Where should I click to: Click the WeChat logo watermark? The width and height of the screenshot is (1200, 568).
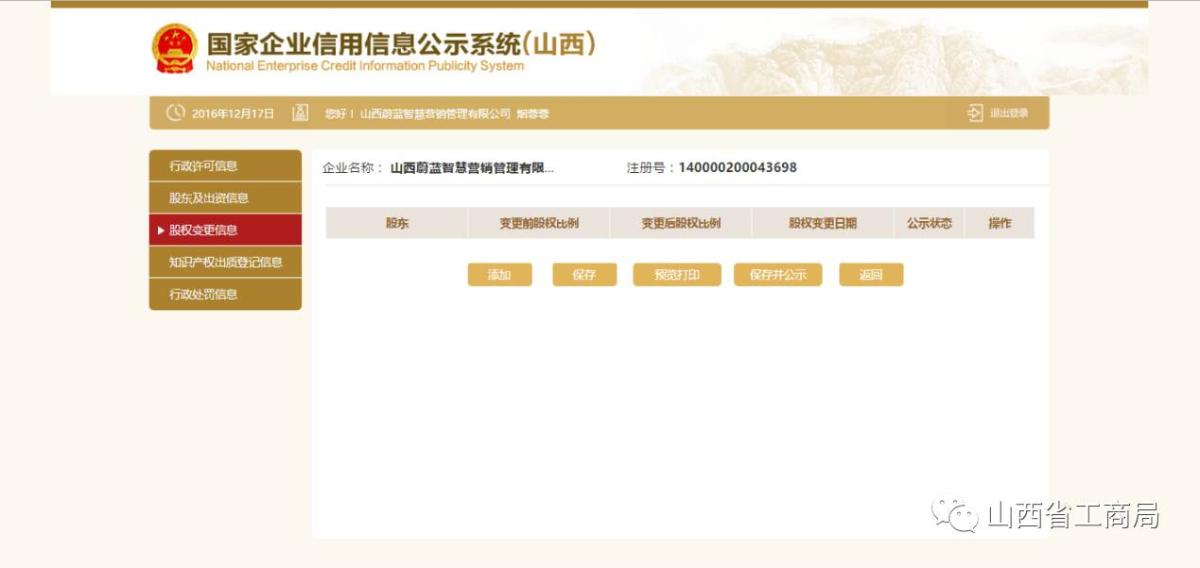tap(955, 515)
